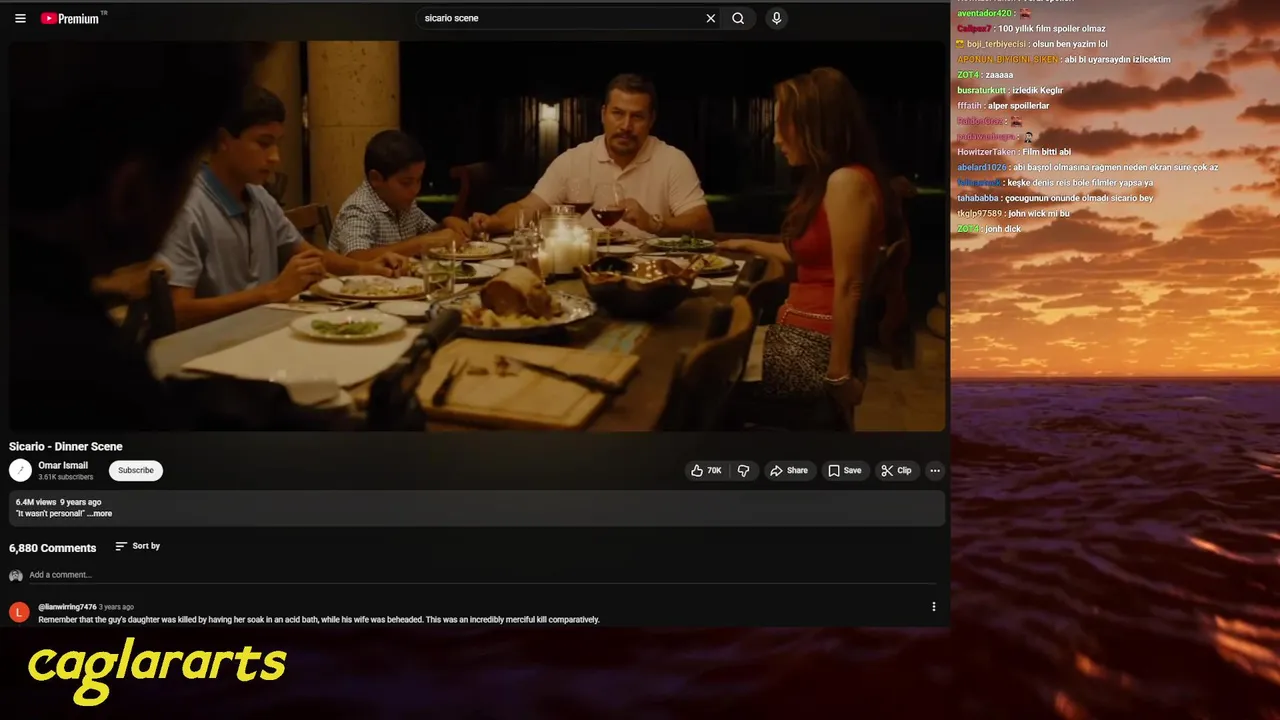Click the magnifier search button

point(738,18)
